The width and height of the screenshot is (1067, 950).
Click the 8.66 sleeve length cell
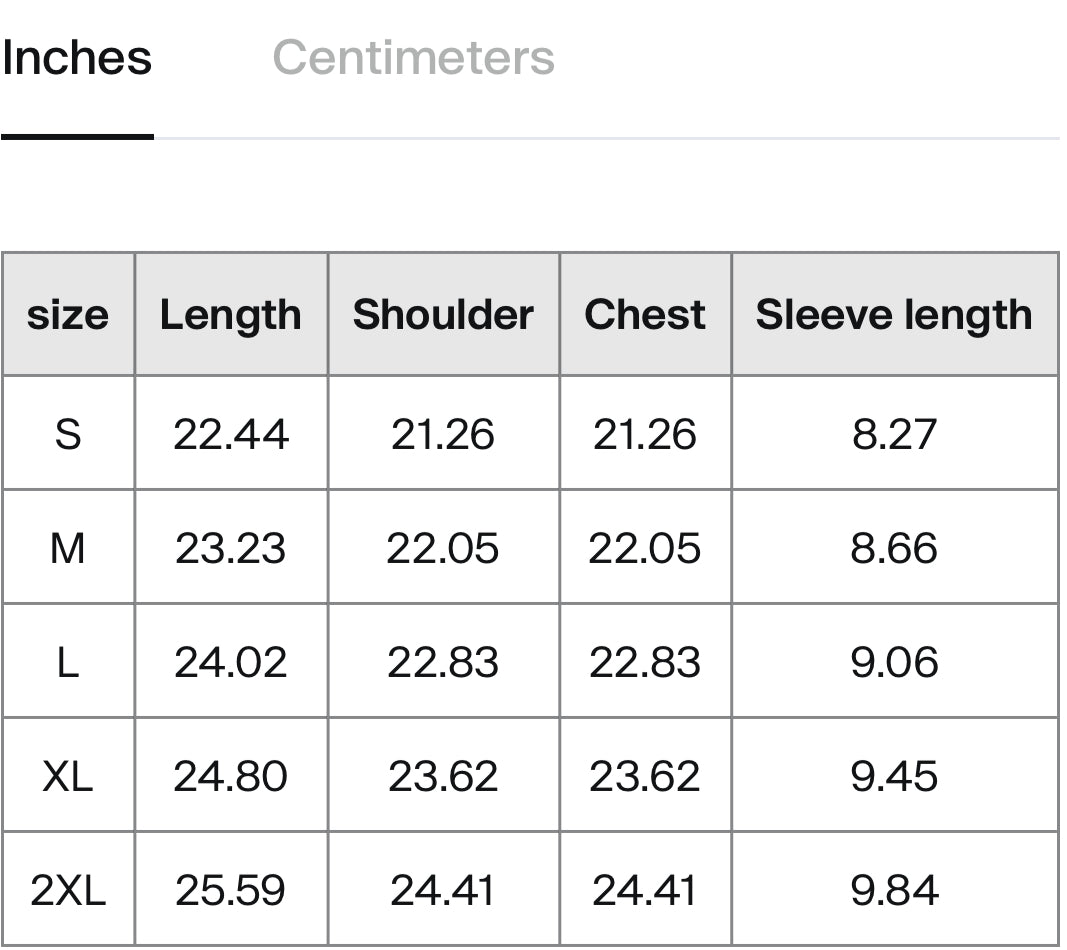pos(894,548)
